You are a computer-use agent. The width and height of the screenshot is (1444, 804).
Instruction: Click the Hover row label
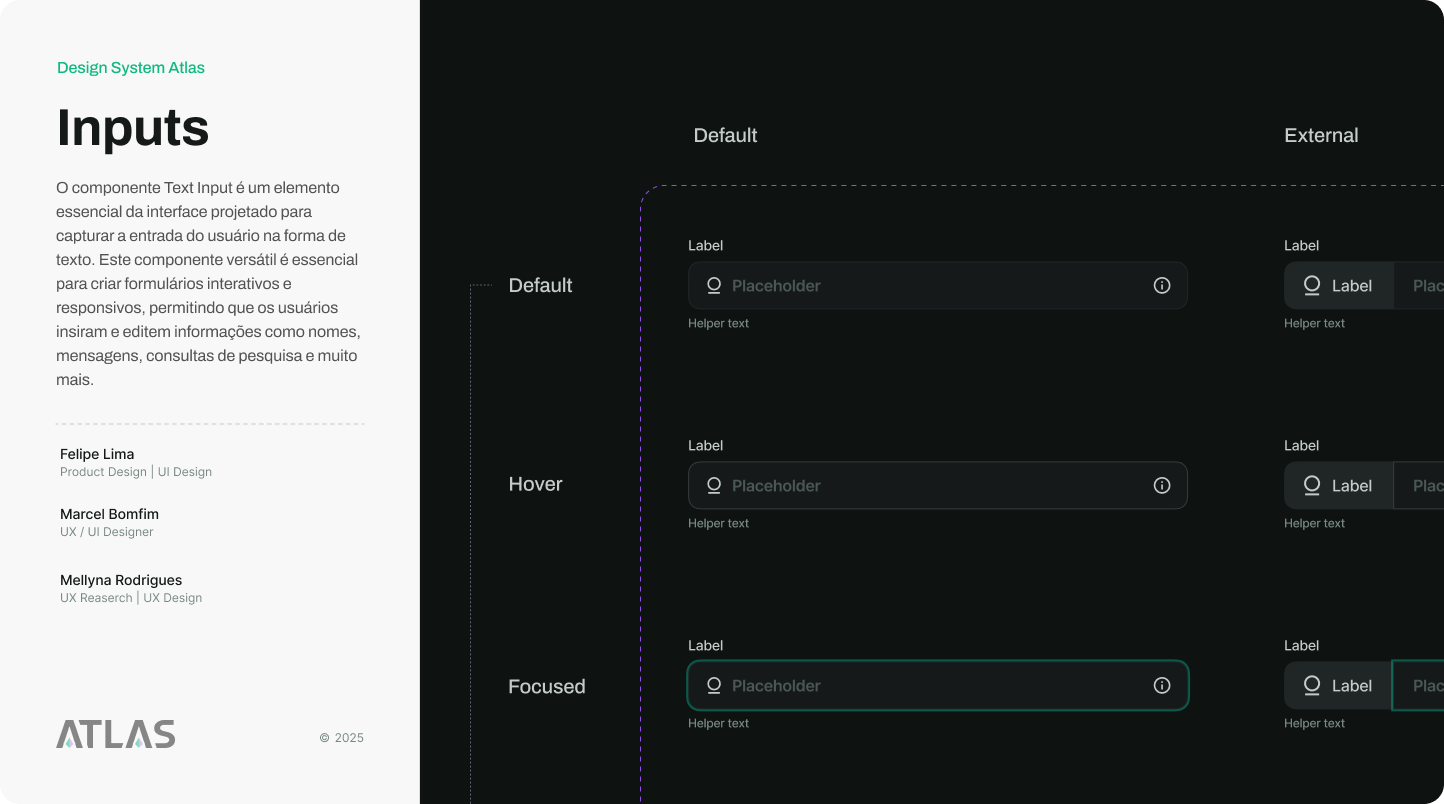(x=535, y=484)
